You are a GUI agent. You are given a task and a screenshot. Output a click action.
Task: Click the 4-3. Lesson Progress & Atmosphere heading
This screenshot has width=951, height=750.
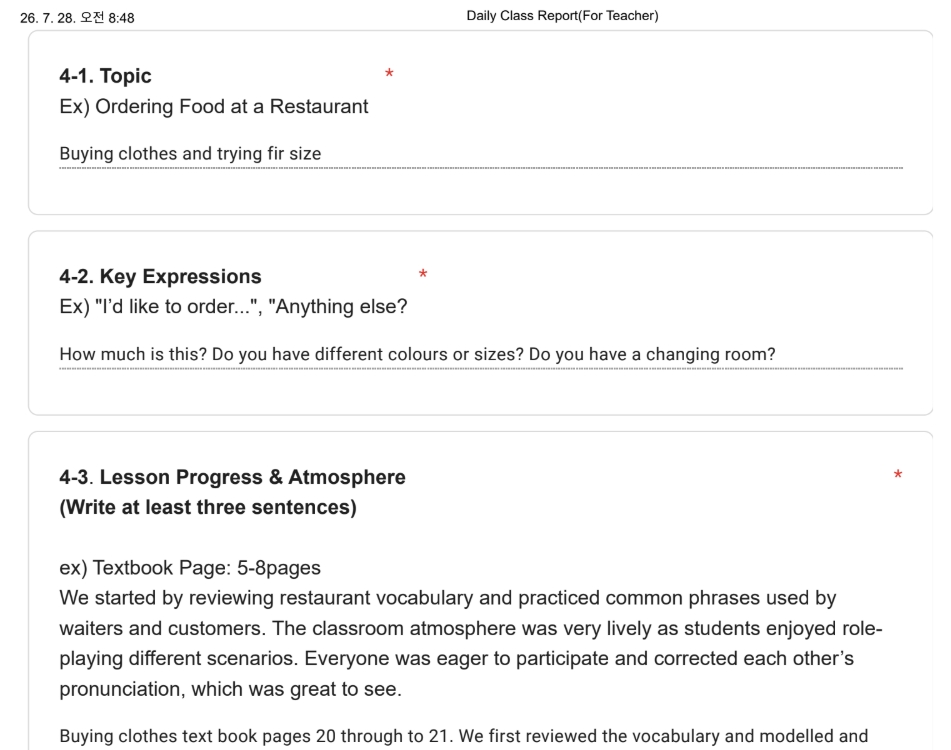[x=232, y=477]
